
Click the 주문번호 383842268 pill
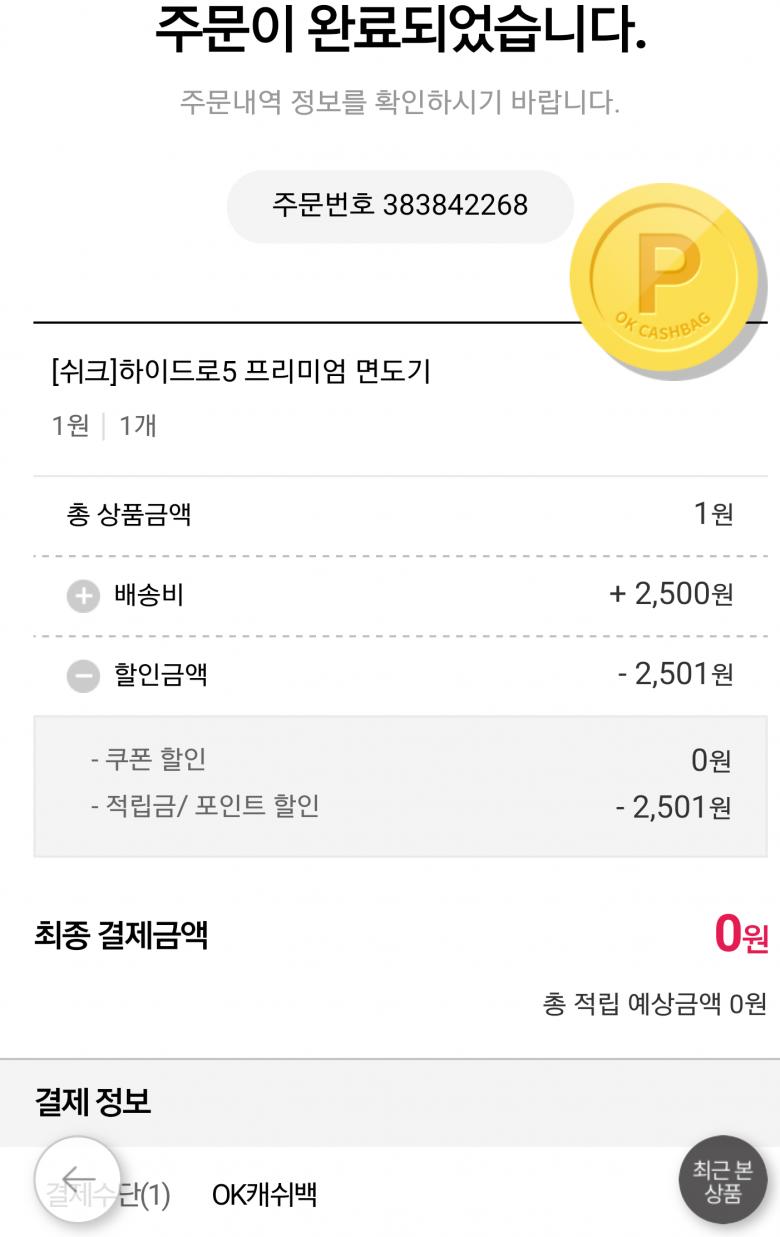[400, 206]
